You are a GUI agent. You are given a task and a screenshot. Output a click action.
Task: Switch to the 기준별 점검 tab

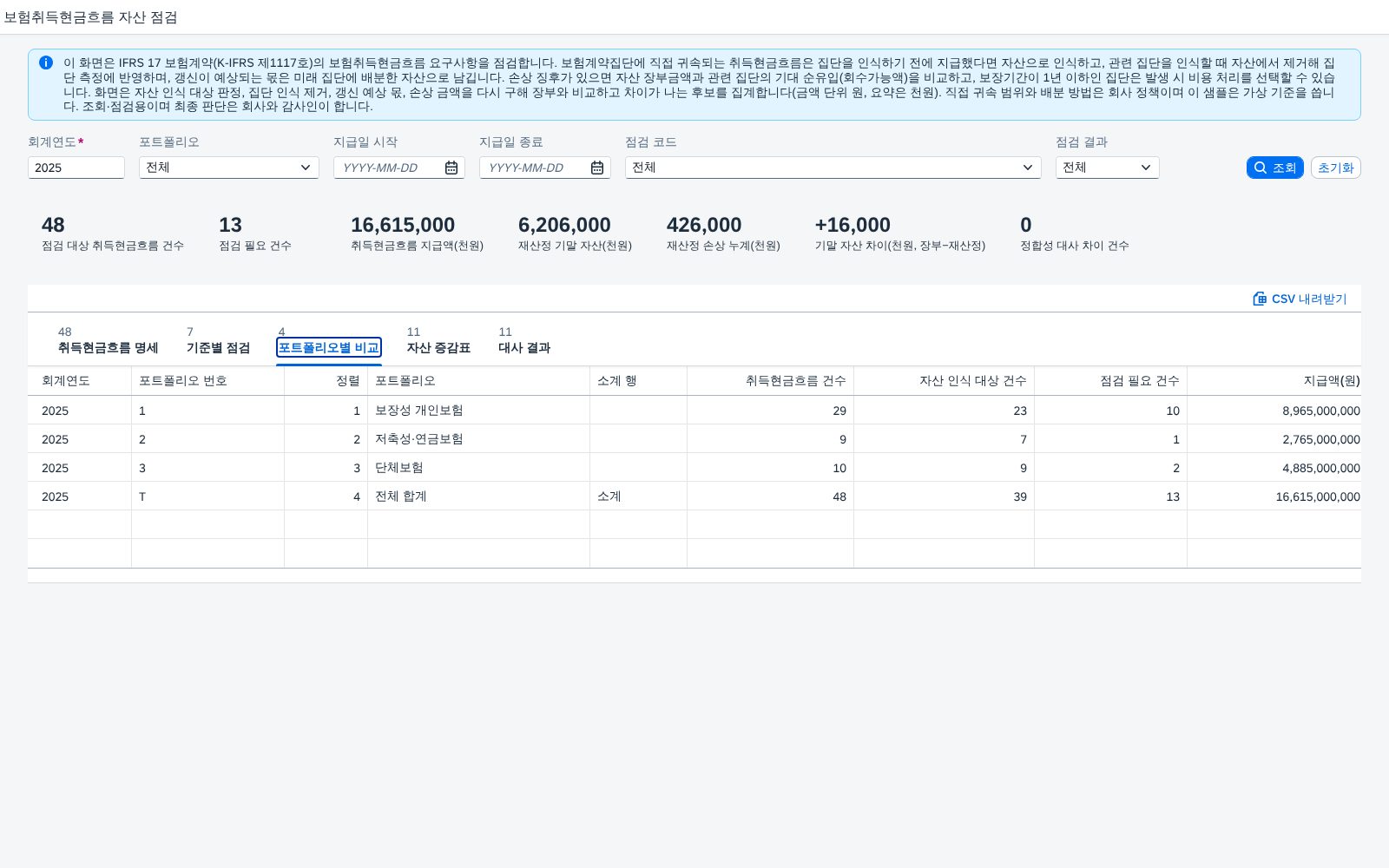[x=218, y=340]
